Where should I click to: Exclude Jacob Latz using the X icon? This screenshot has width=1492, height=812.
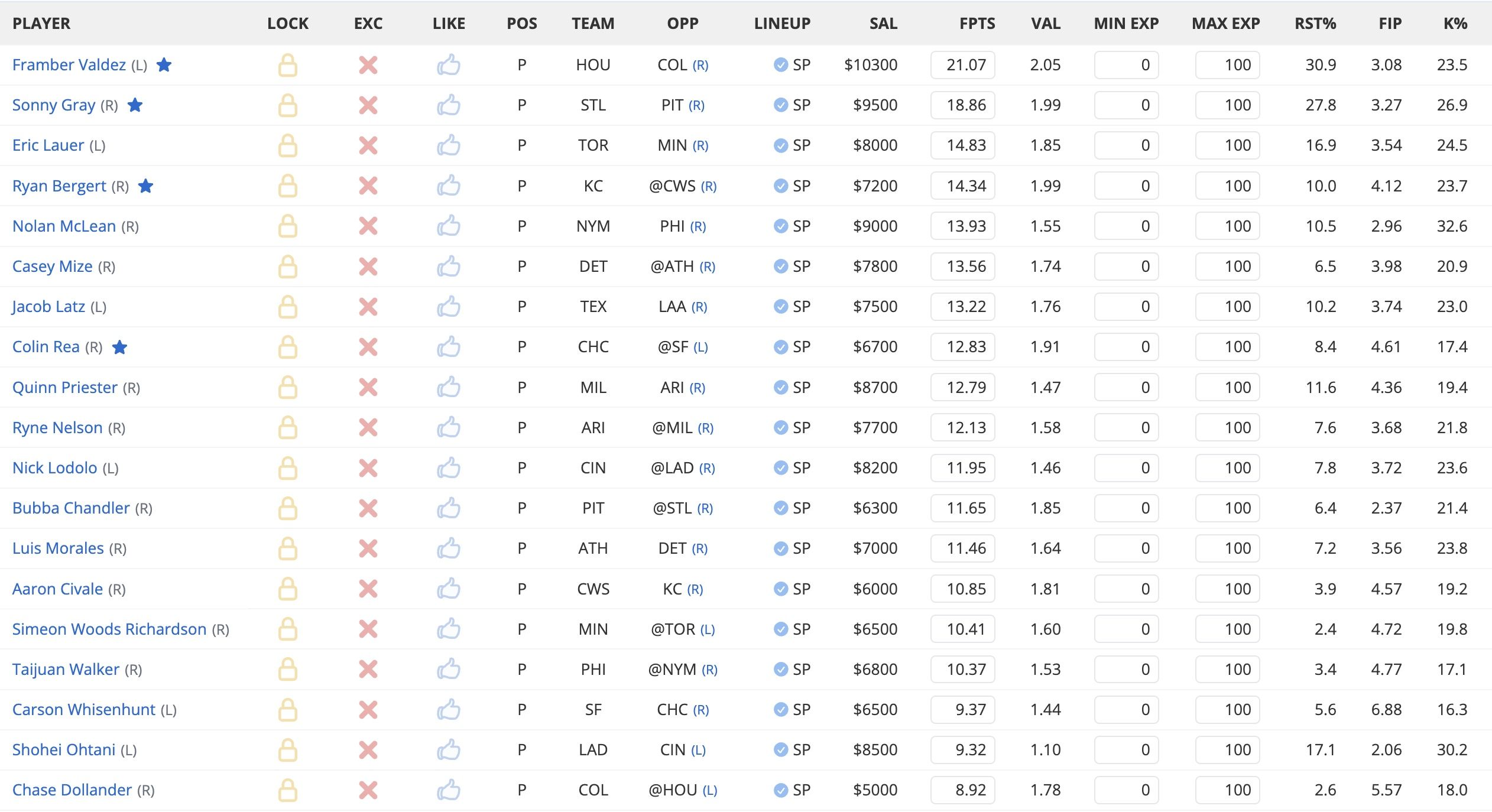[x=368, y=307]
